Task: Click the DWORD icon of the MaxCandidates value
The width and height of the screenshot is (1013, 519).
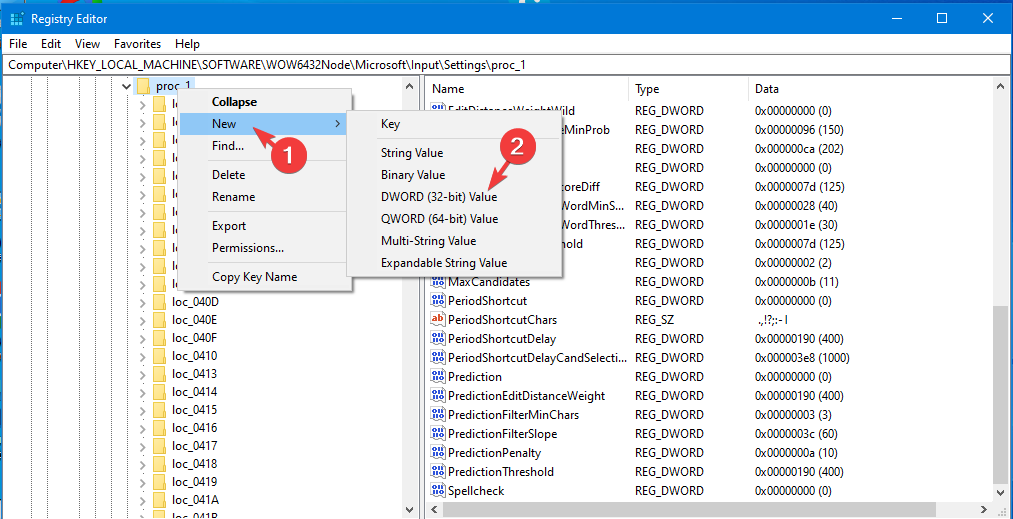Action: [x=438, y=282]
